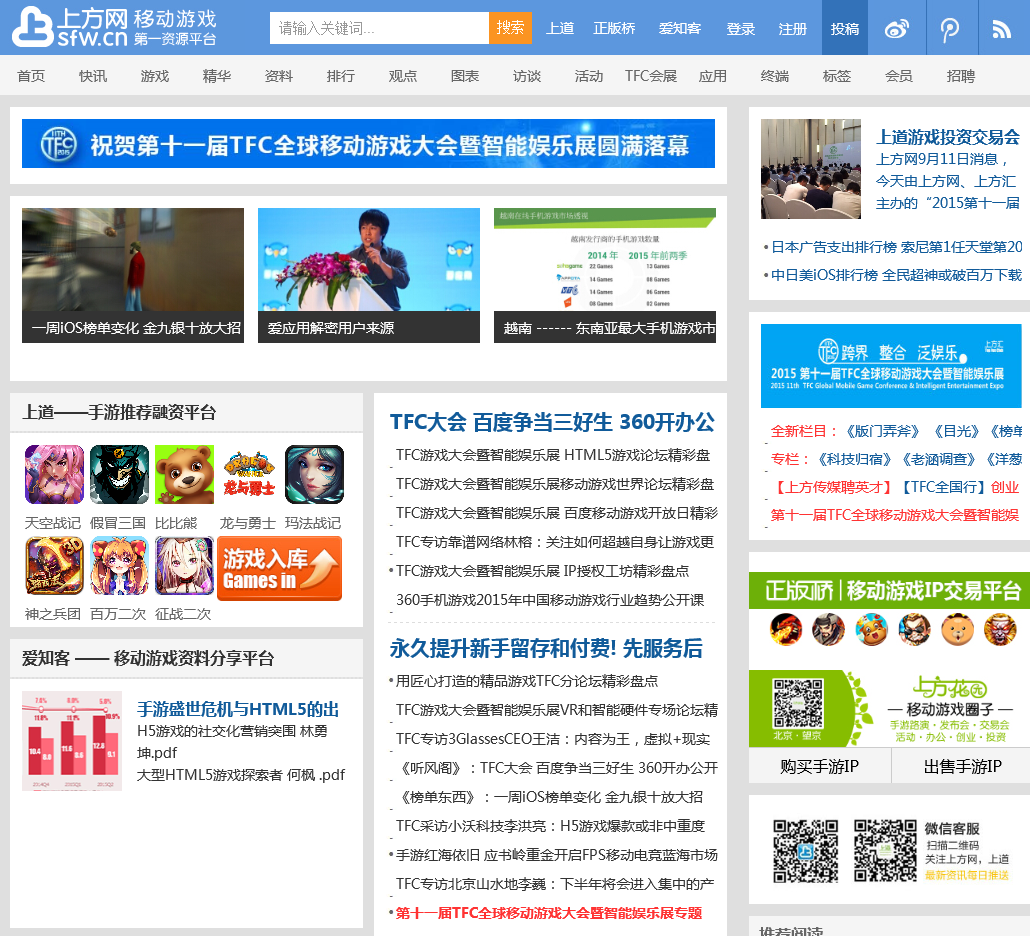The width and height of the screenshot is (1030, 936).
Task: Click the first WeChat service QR code
Action: point(805,851)
